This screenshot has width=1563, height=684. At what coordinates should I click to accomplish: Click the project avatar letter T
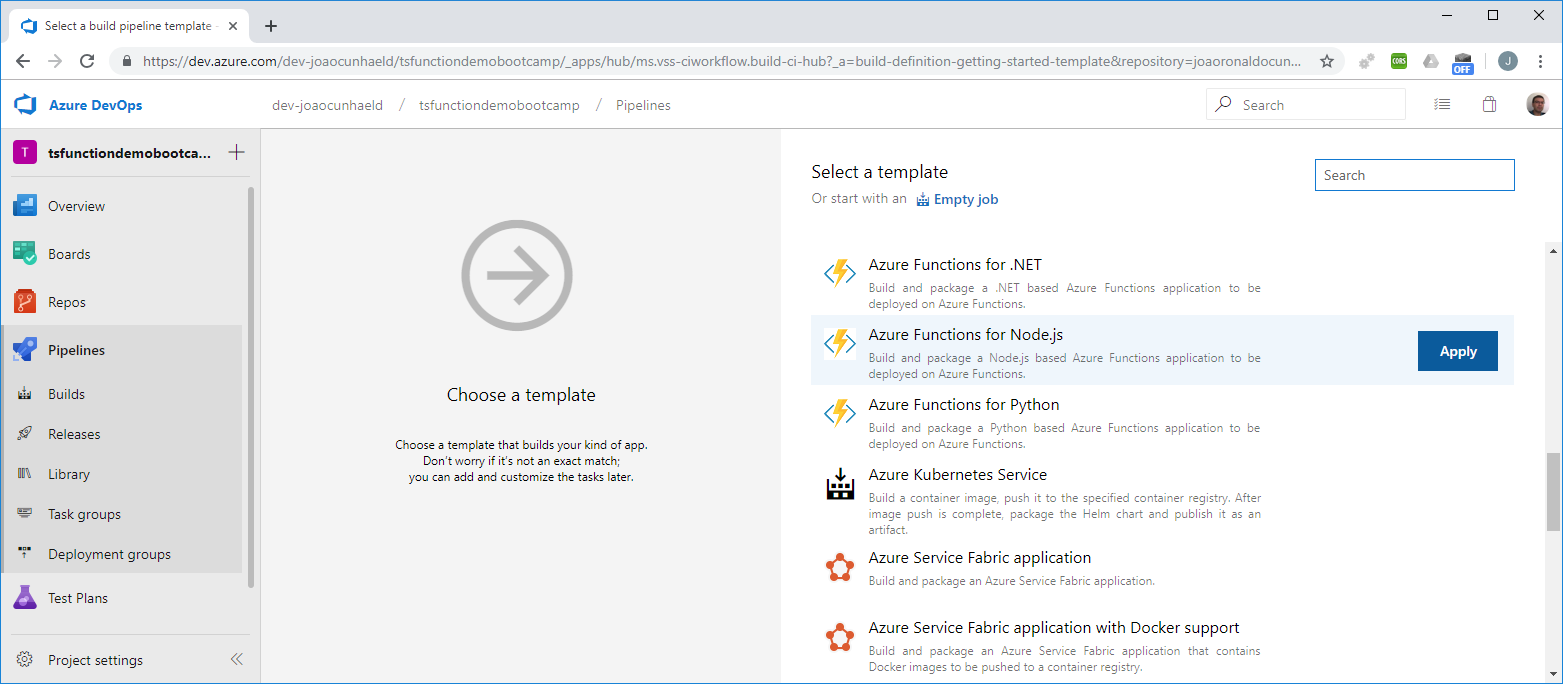coord(25,153)
